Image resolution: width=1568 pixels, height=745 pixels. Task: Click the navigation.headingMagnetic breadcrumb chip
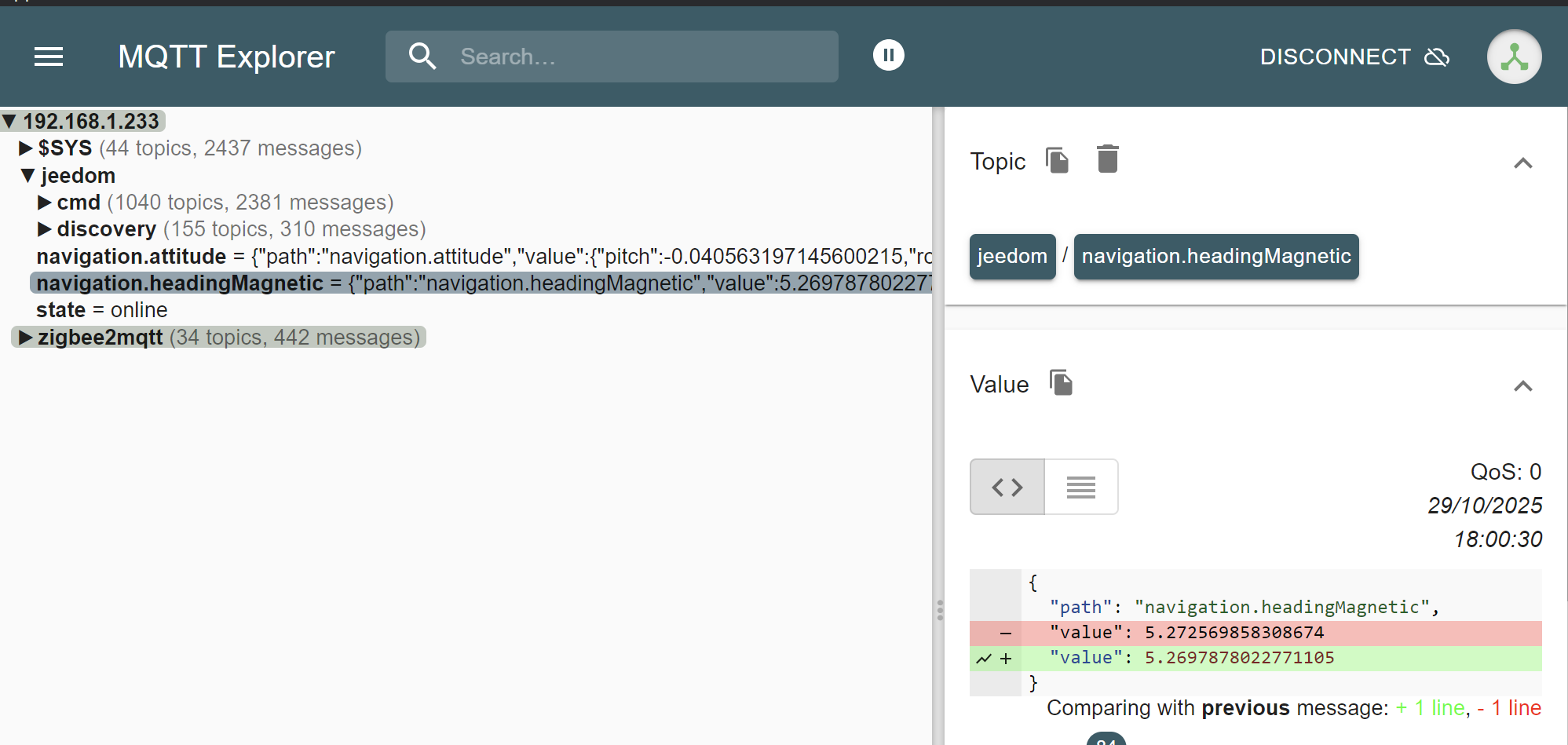(x=1215, y=257)
